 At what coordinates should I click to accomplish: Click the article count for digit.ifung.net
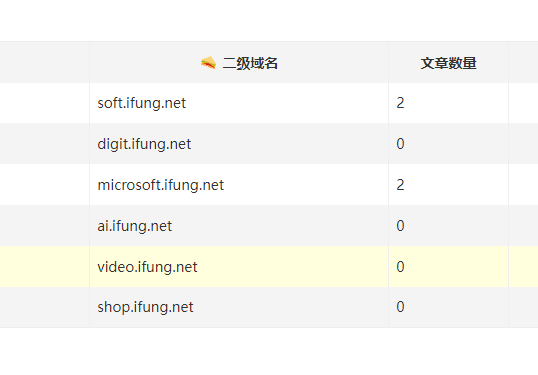tap(400, 144)
